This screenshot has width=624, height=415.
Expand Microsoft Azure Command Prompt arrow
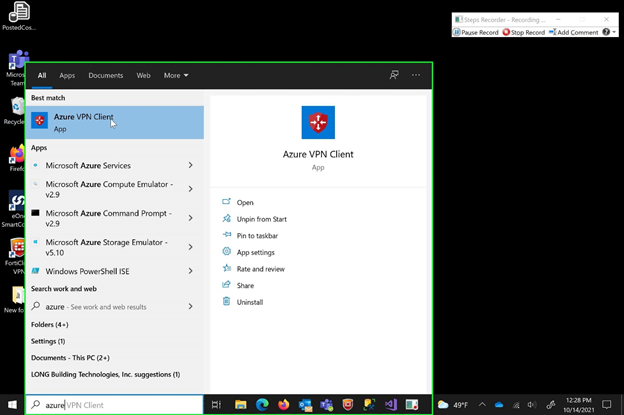coord(191,218)
